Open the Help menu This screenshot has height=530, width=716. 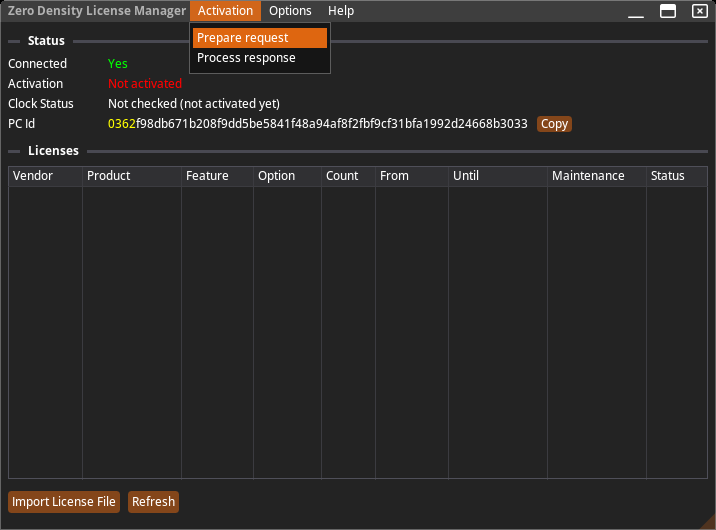click(341, 11)
